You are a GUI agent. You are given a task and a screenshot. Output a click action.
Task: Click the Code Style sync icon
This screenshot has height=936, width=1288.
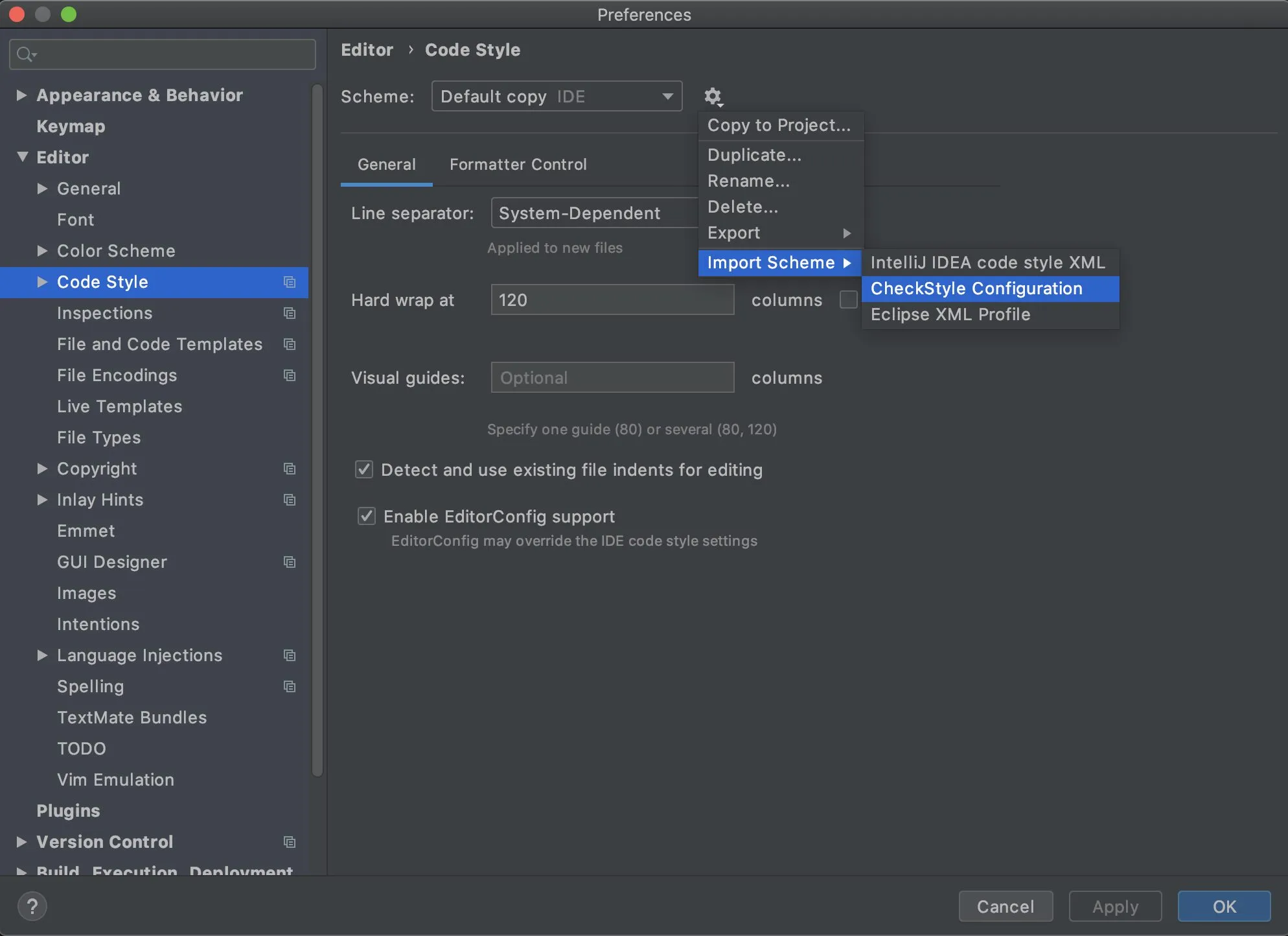pyautogui.click(x=289, y=282)
